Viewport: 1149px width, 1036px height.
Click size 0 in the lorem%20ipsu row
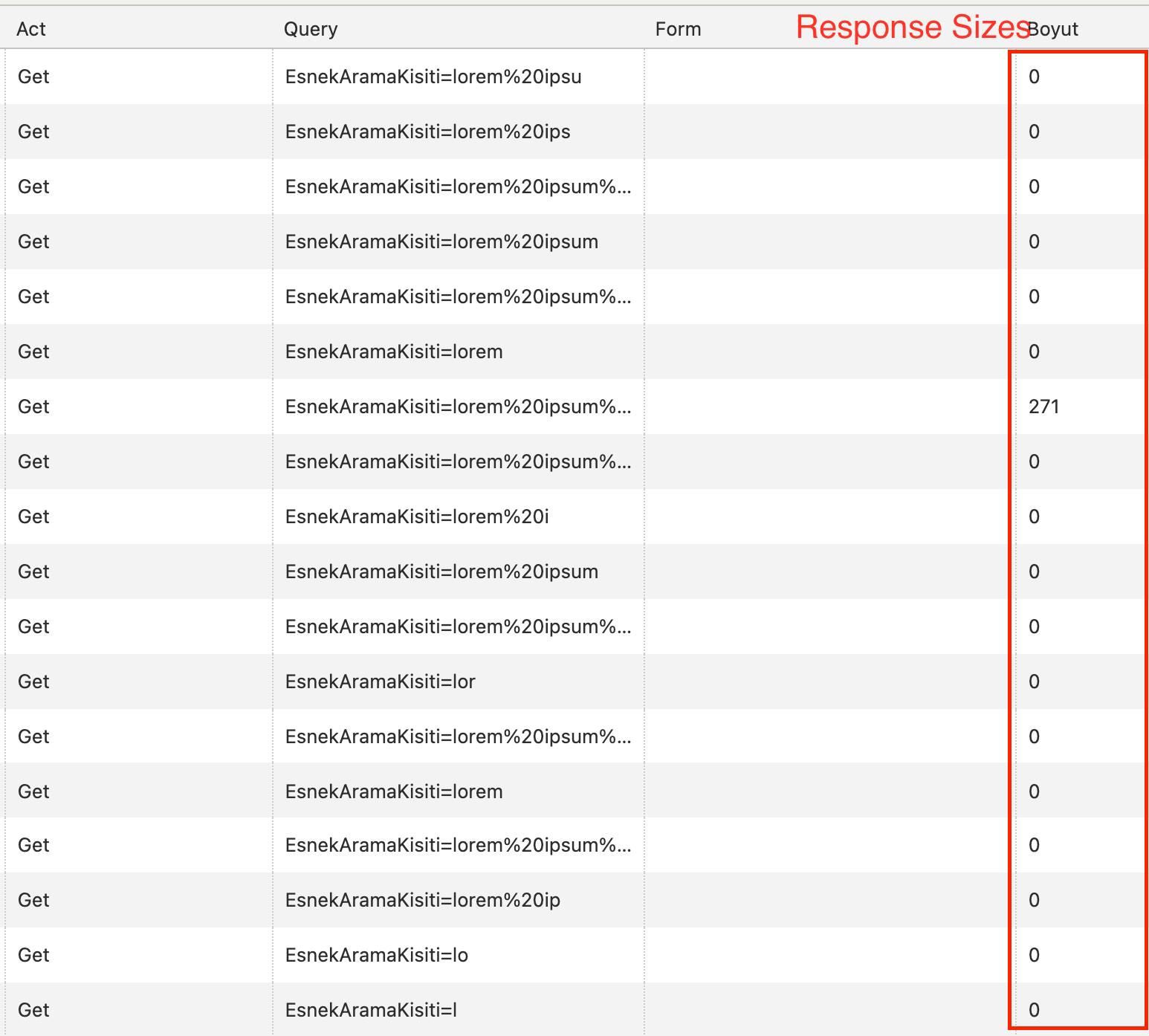(x=1034, y=77)
